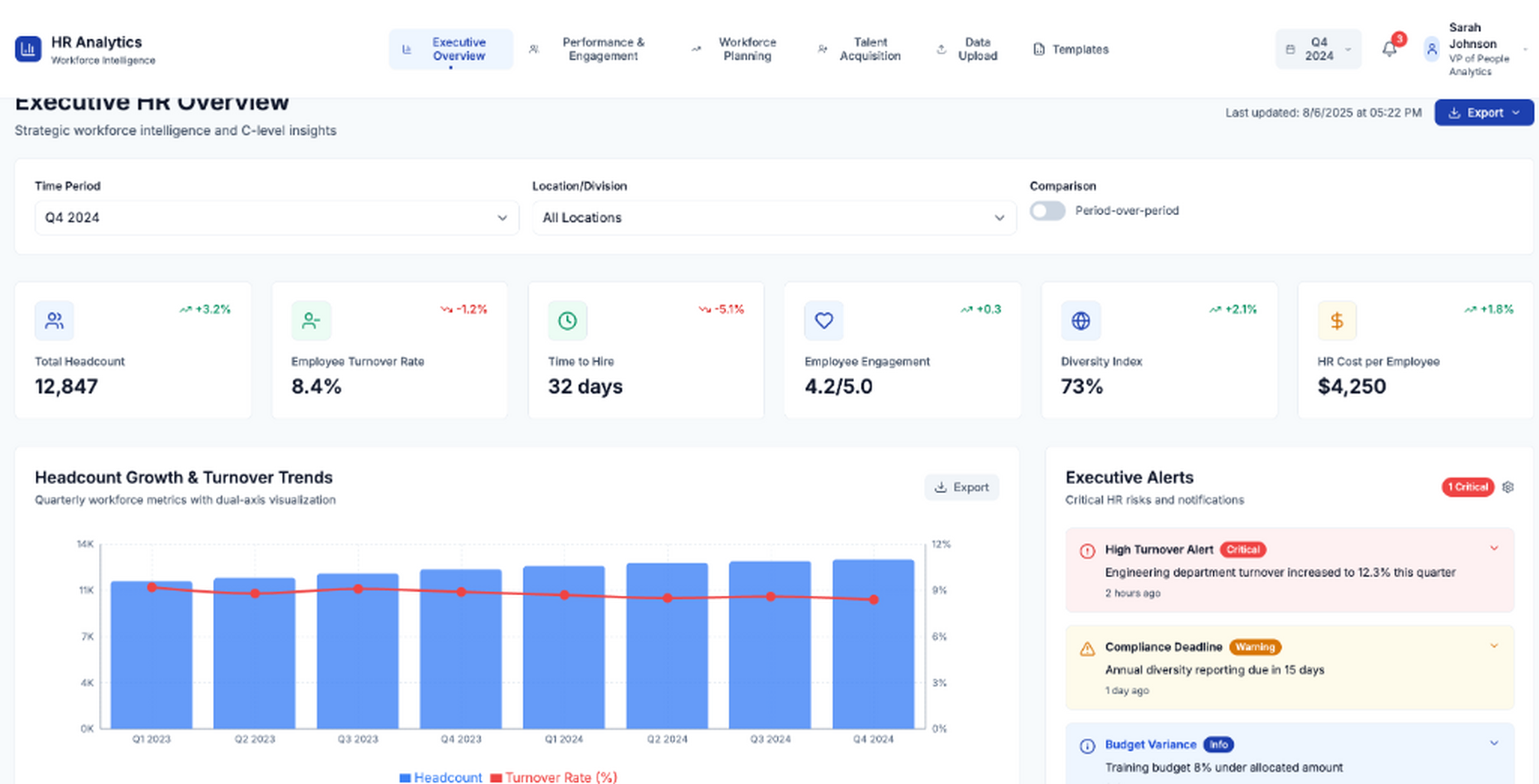Image resolution: width=1539 pixels, height=784 pixels.
Task: Click the +0.3 engagement trend indicator
Action: point(981,309)
